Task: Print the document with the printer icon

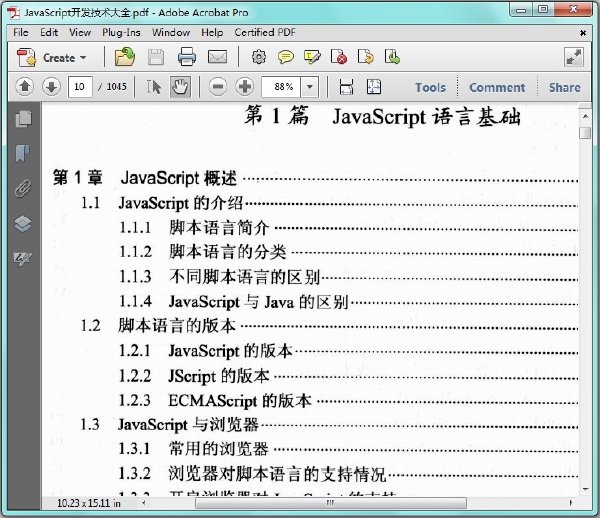Action: click(x=187, y=57)
